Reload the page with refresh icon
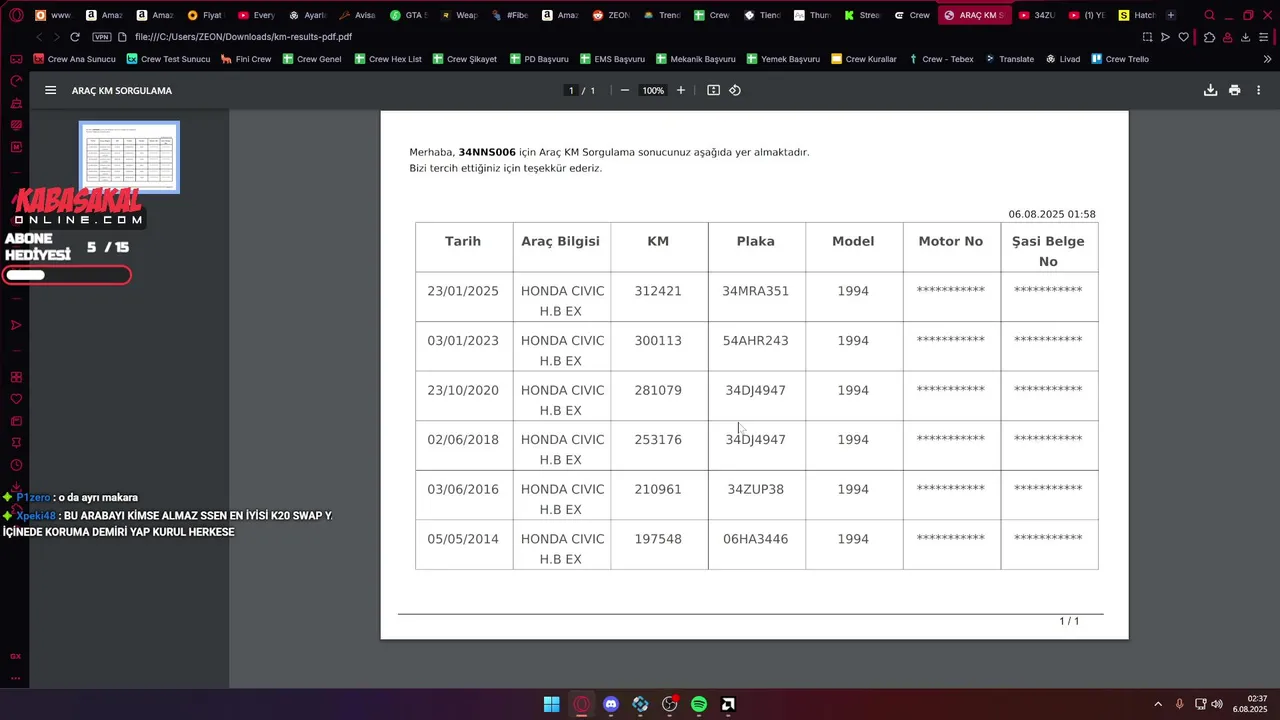This screenshot has height=720, width=1280. tap(74, 37)
